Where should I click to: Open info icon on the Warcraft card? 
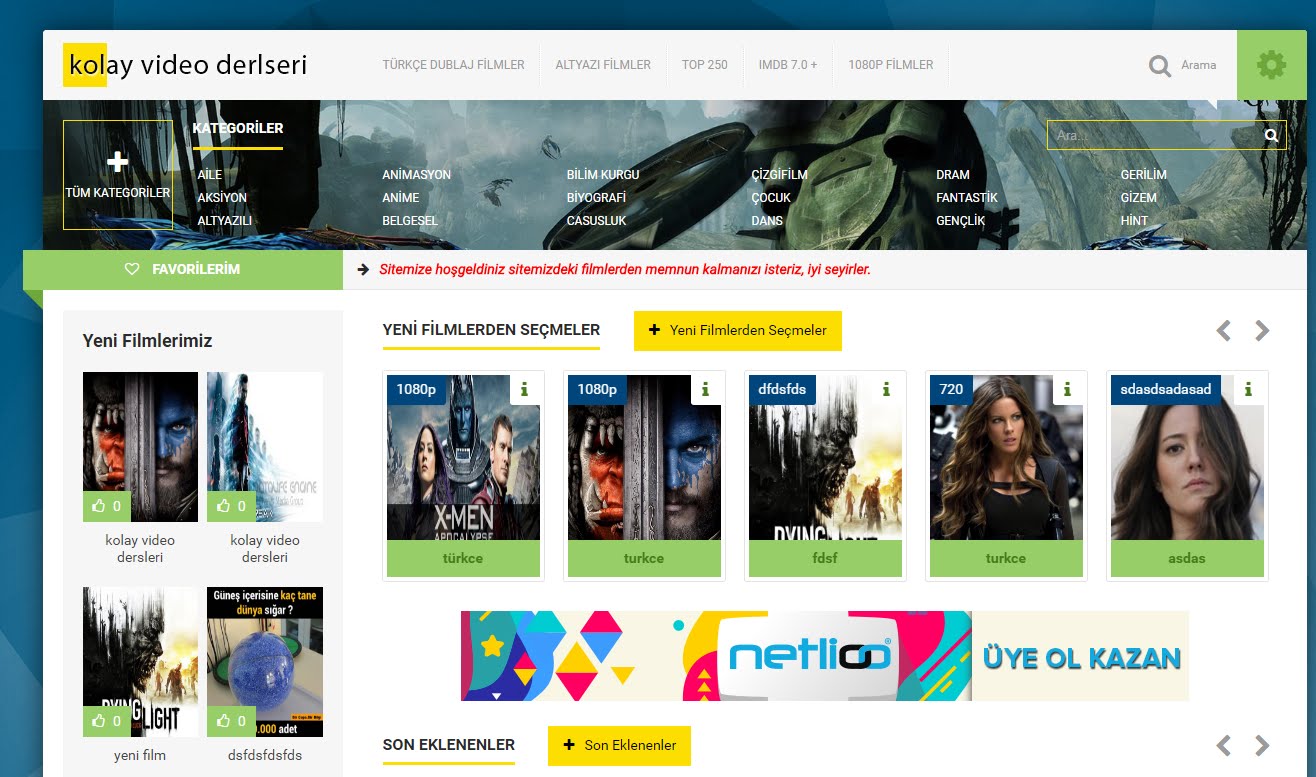pyautogui.click(x=705, y=390)
